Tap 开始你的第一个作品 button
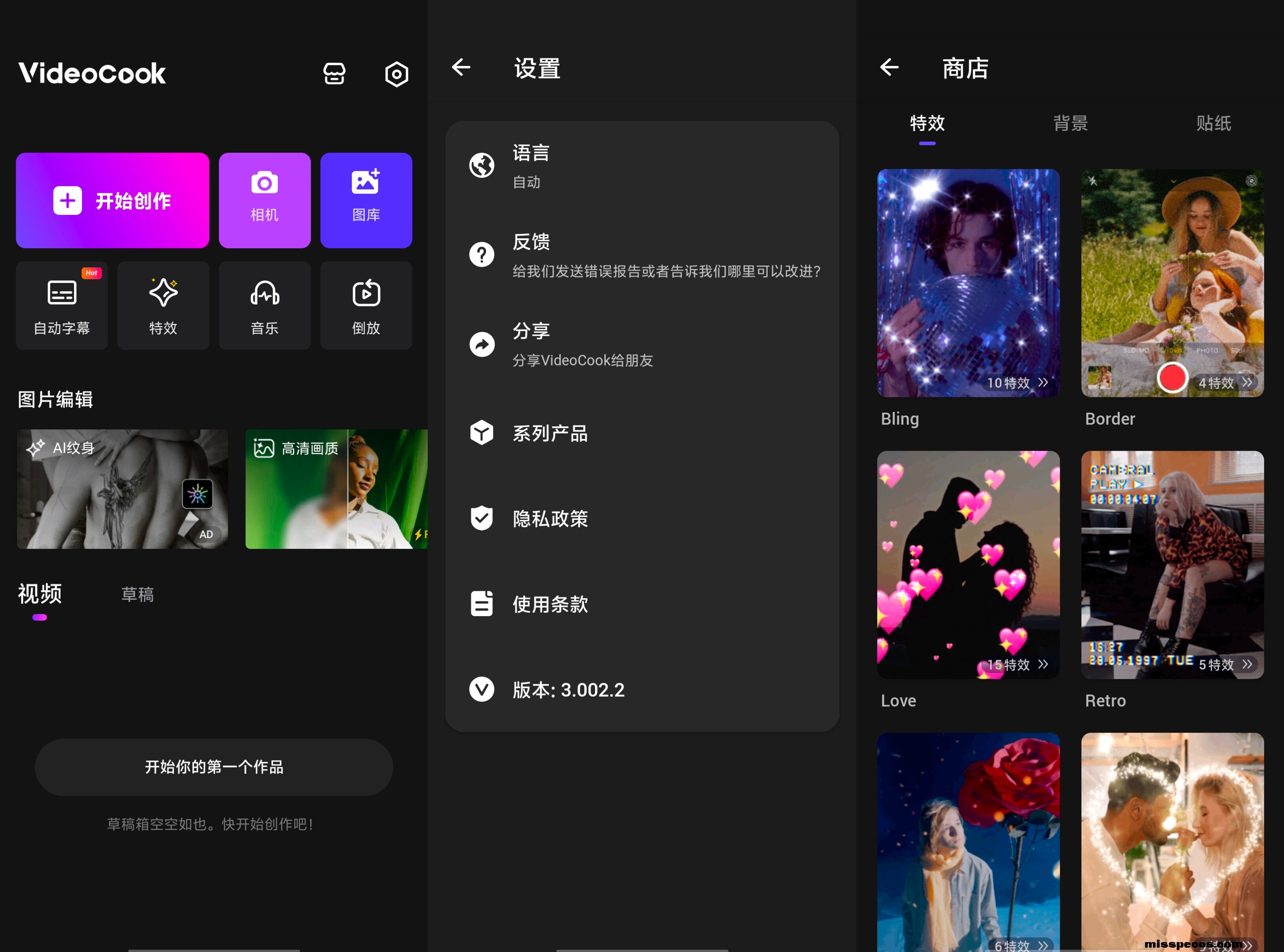The height and width of the screenshot is (952, 1284). (214, 767)
